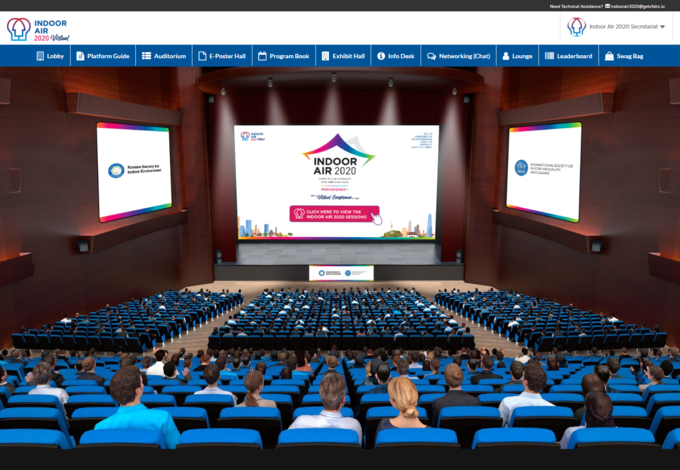The height and width of the screenshot is (470, 680).
Task: Click the Lobby door icon
Action: click(x=40, y=56)
